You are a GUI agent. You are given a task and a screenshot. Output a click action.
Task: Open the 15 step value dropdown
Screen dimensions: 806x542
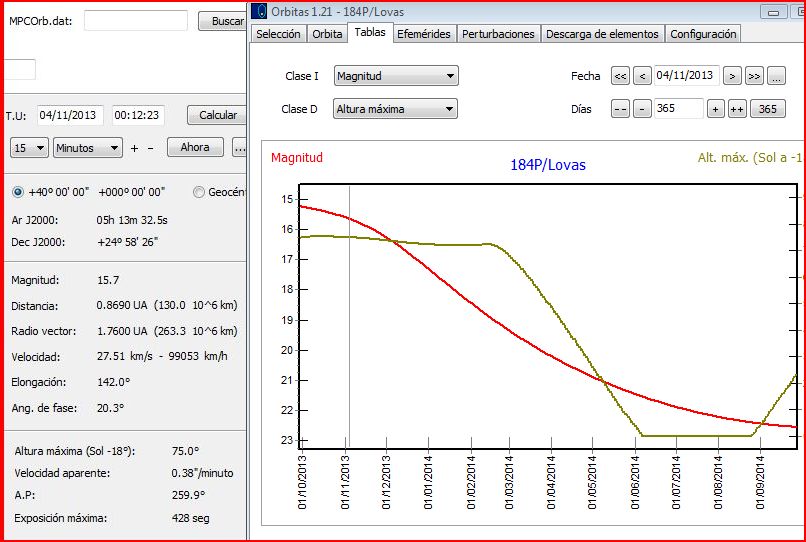coord(29,148)
